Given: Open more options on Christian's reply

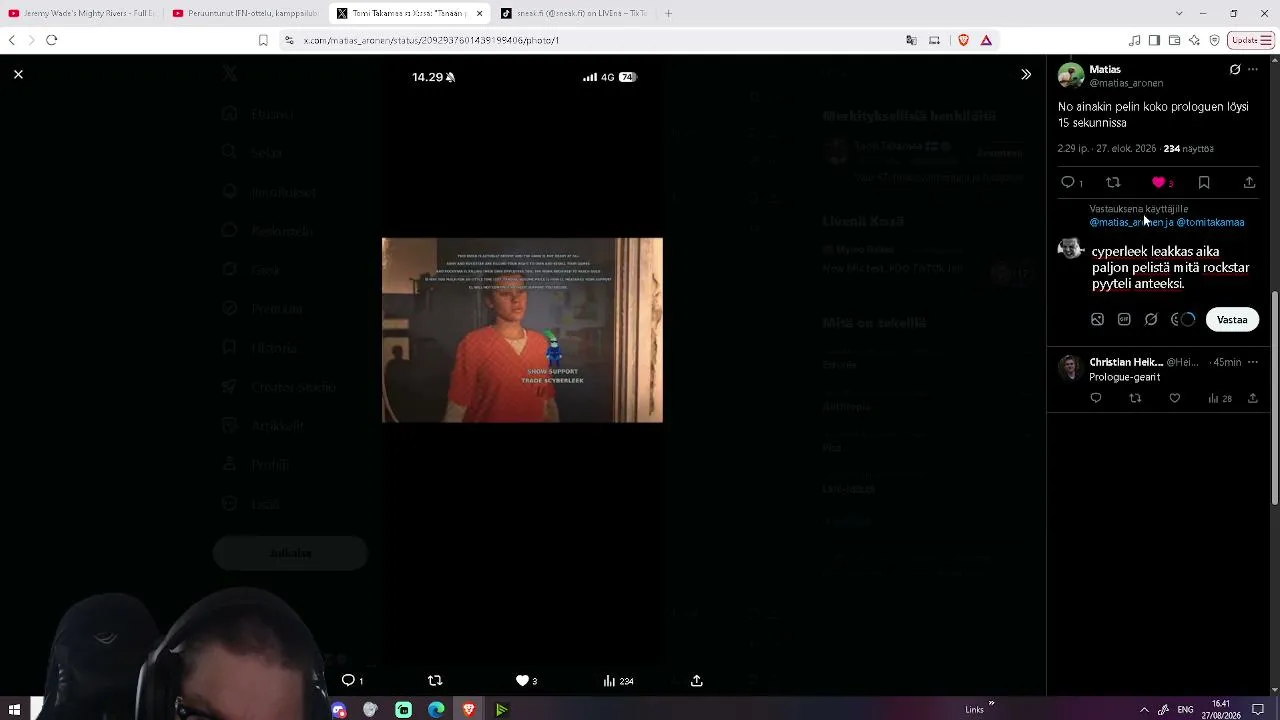Looking at the screenshot, I should point(1253,362).
